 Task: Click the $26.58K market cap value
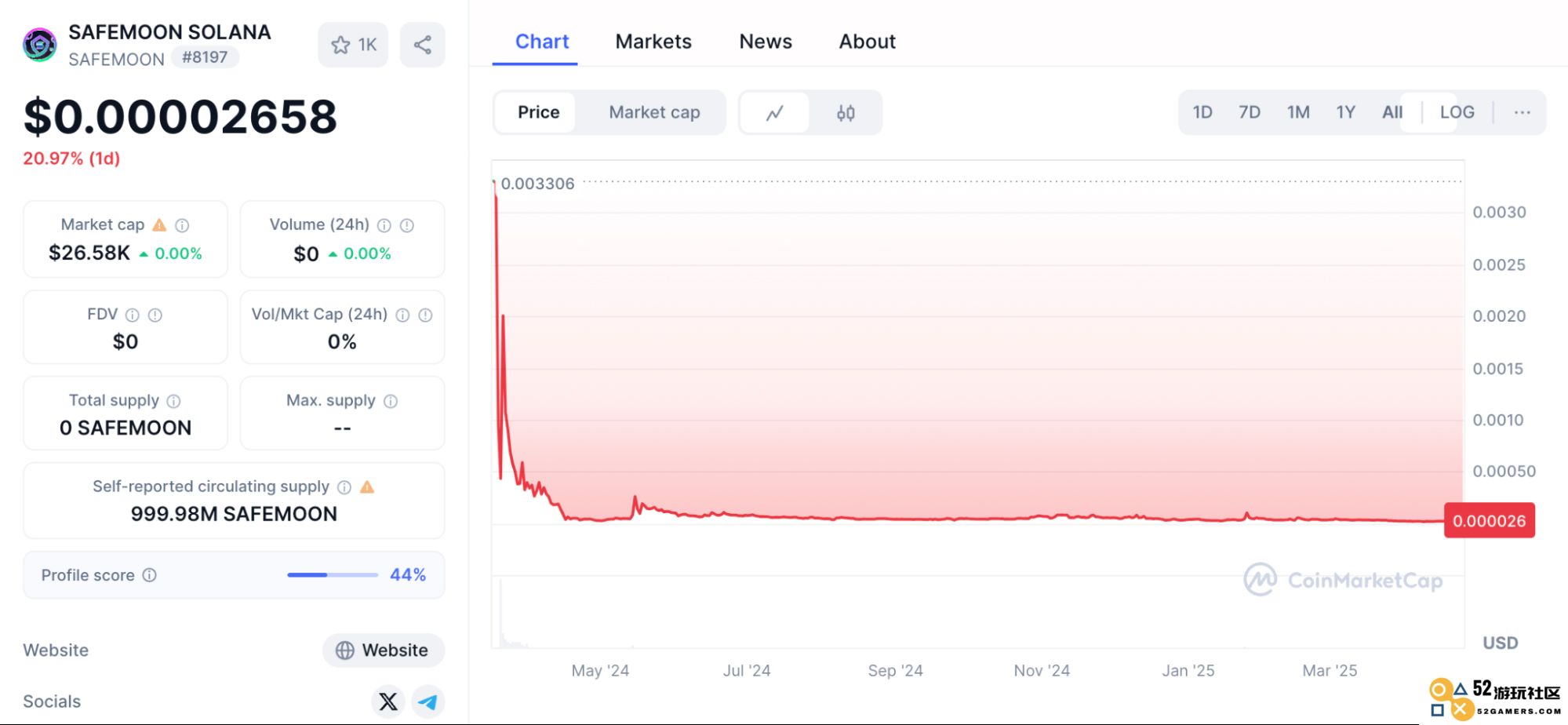point(89,253)
